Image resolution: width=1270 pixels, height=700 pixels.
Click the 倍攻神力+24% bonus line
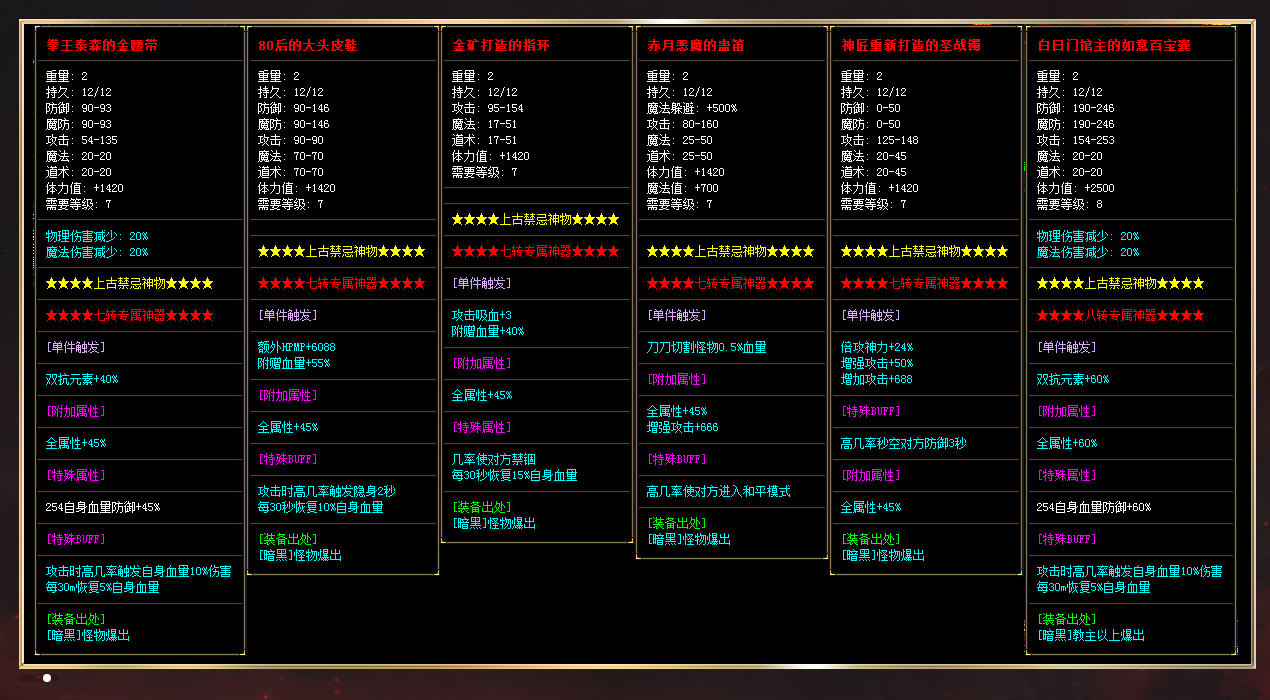coord(876,347)
